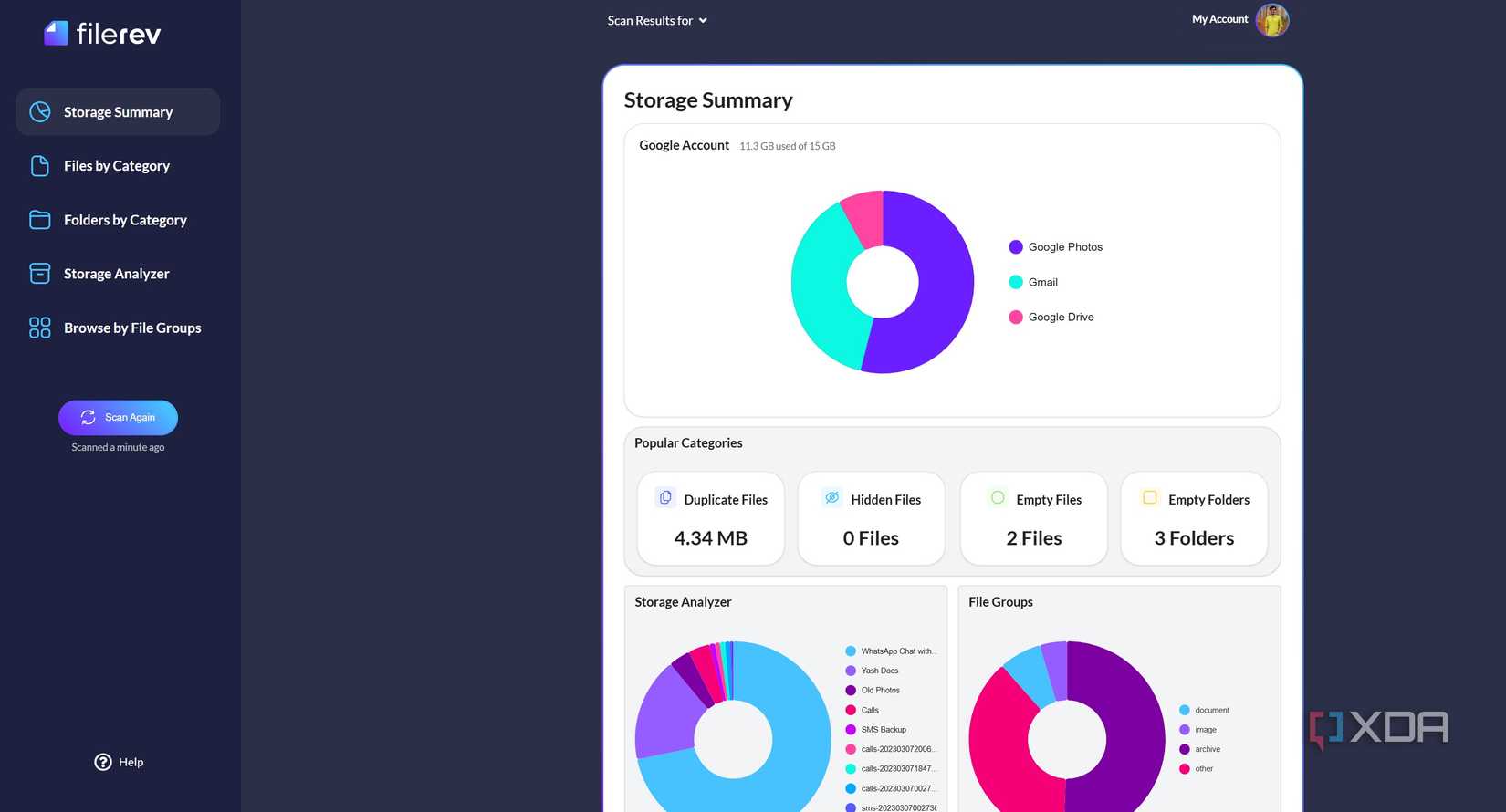Toggle the Gmail legend swatch
Image resolution: width=1506 pixels, height=812 pixels.
tap(1016, 282)
